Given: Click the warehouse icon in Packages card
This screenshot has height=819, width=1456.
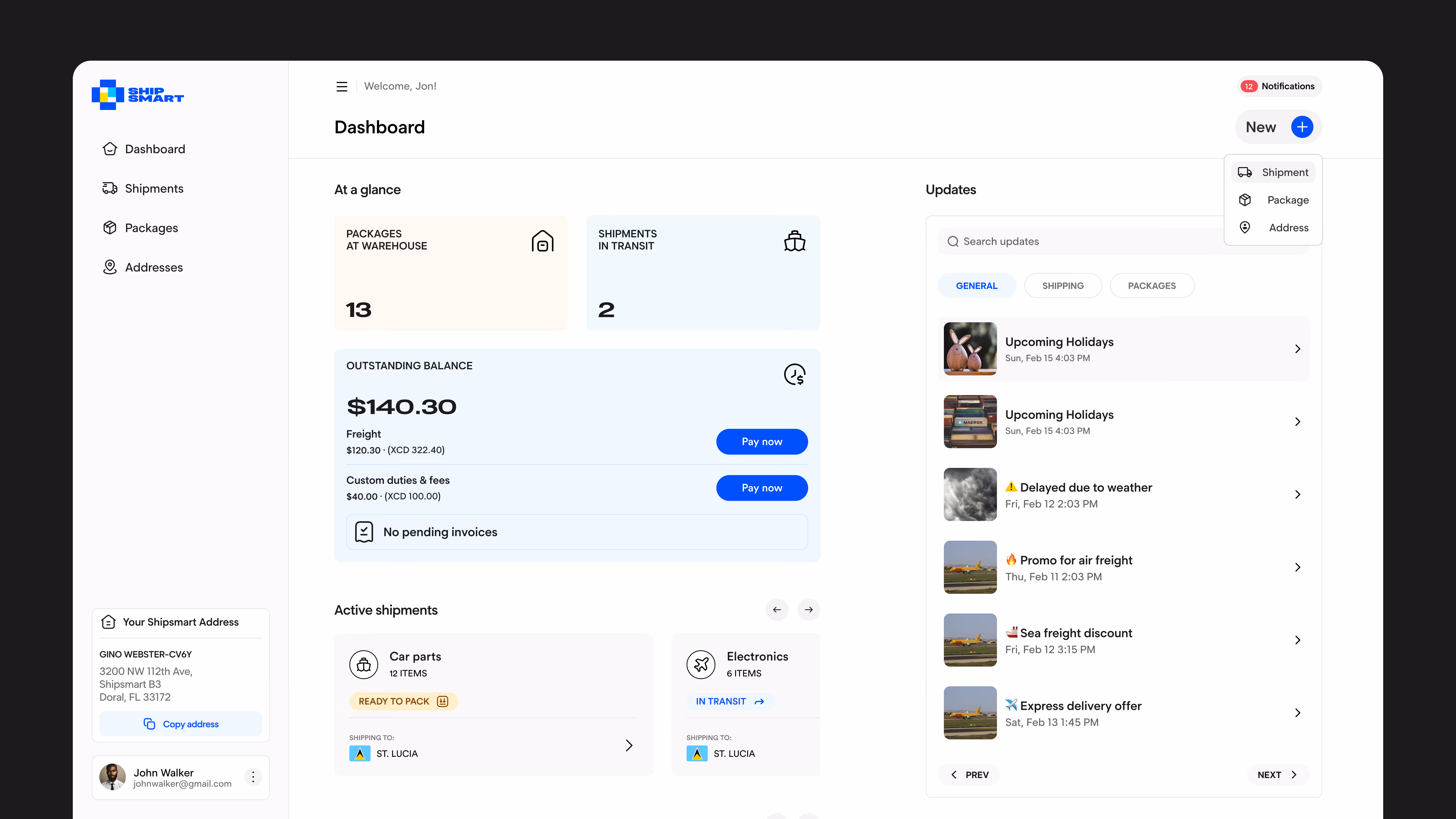Looking at the screenshot, I should 542,241.
